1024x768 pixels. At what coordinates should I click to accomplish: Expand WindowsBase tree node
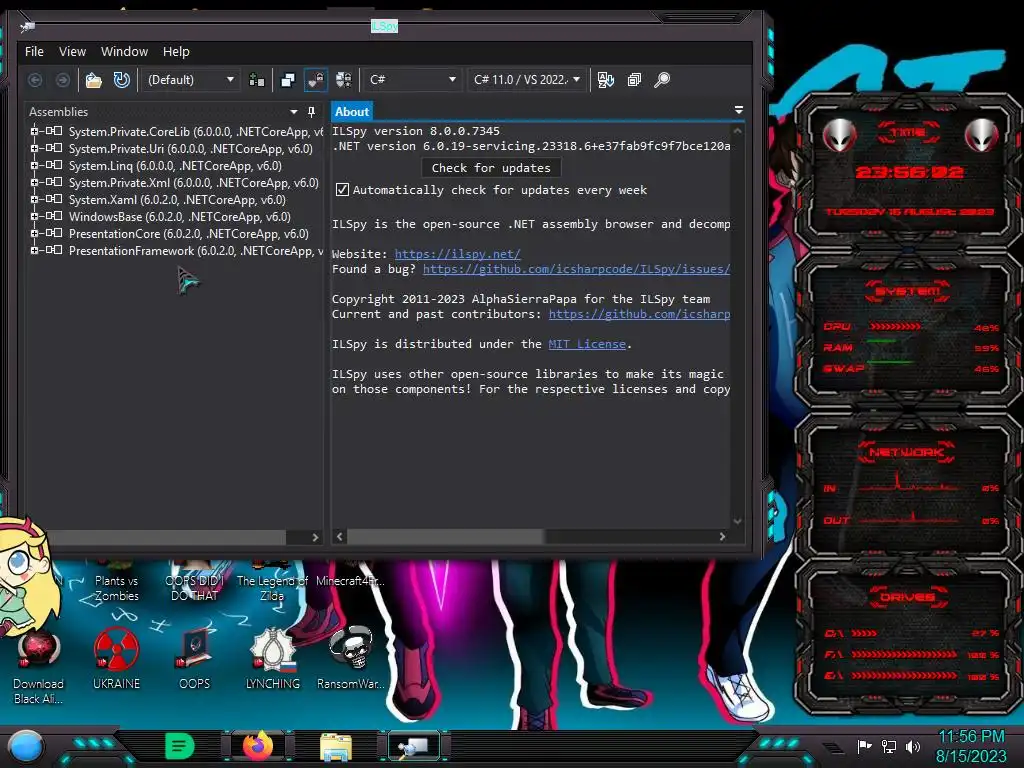34,216
